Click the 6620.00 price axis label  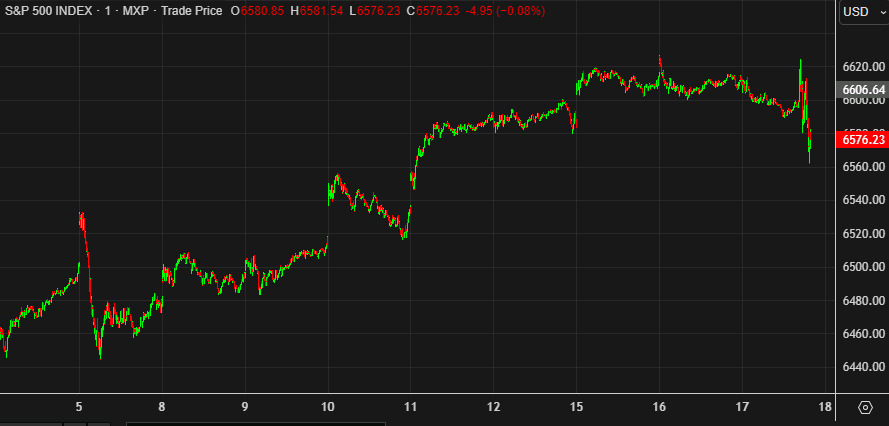point(863,67)
